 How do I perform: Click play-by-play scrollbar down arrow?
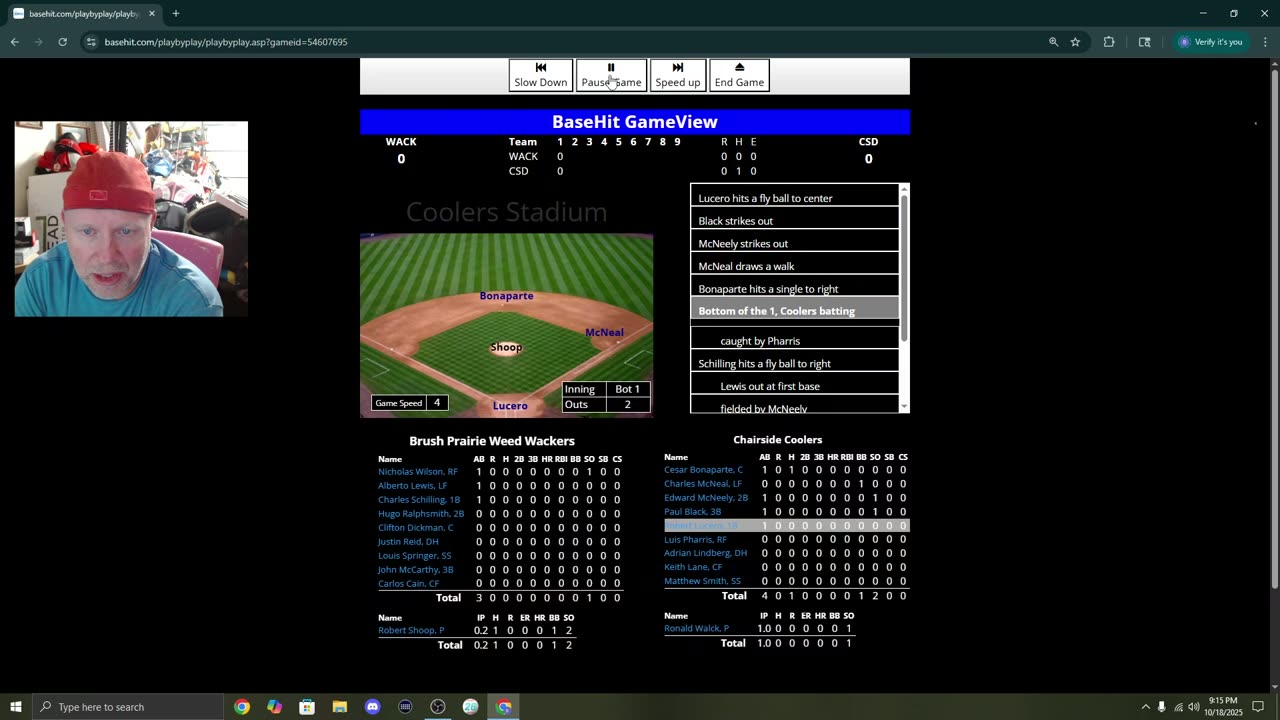click(904, 406)
